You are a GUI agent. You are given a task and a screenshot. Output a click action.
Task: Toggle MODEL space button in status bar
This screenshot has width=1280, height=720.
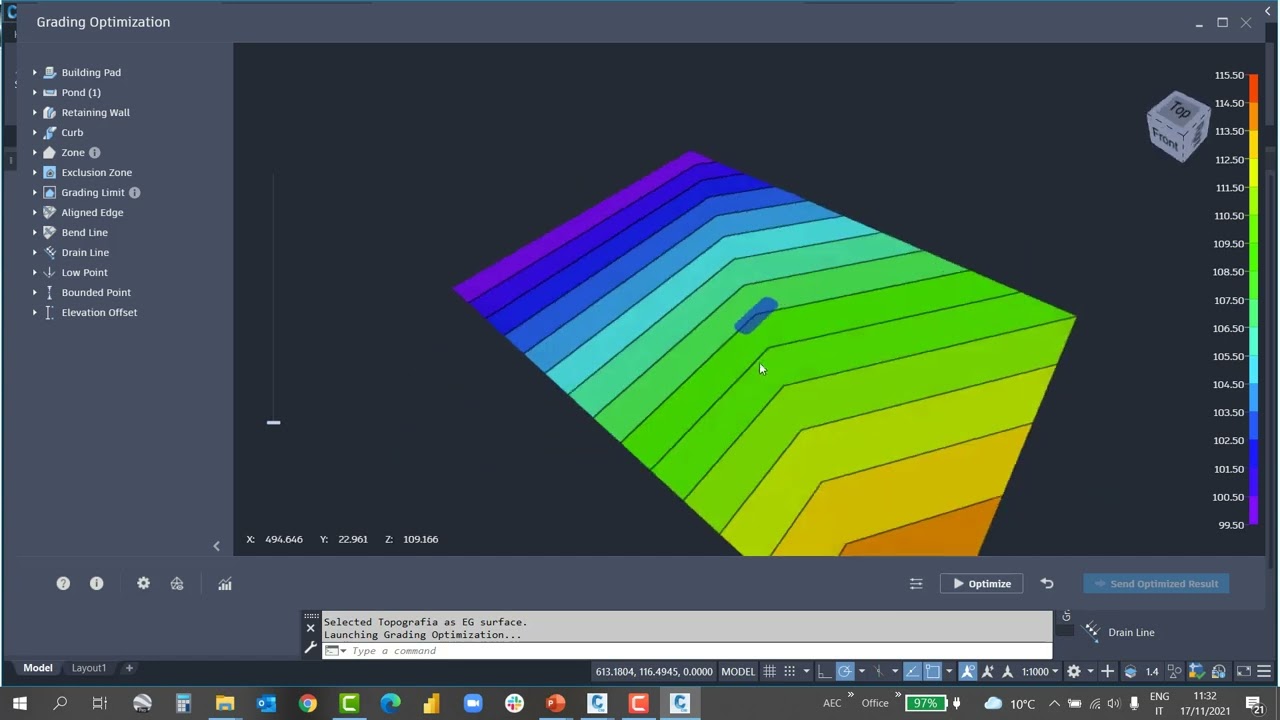coord(738,672)
